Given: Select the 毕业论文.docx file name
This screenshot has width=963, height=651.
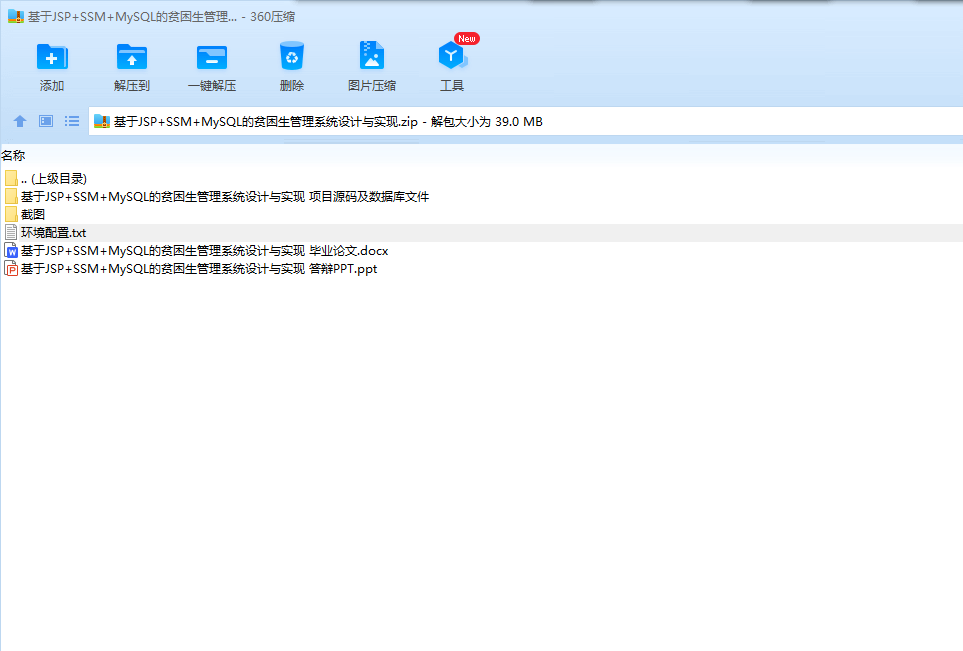Looking at the screenshot, I should [205, 251].
